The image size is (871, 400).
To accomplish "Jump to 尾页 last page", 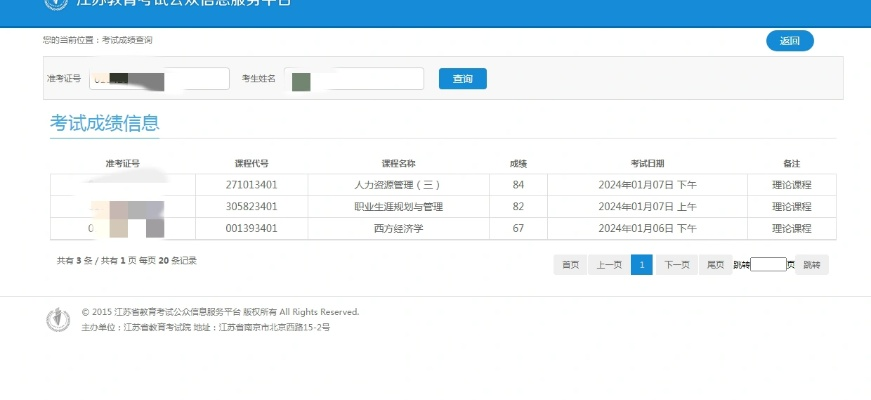I will (715, 265).
